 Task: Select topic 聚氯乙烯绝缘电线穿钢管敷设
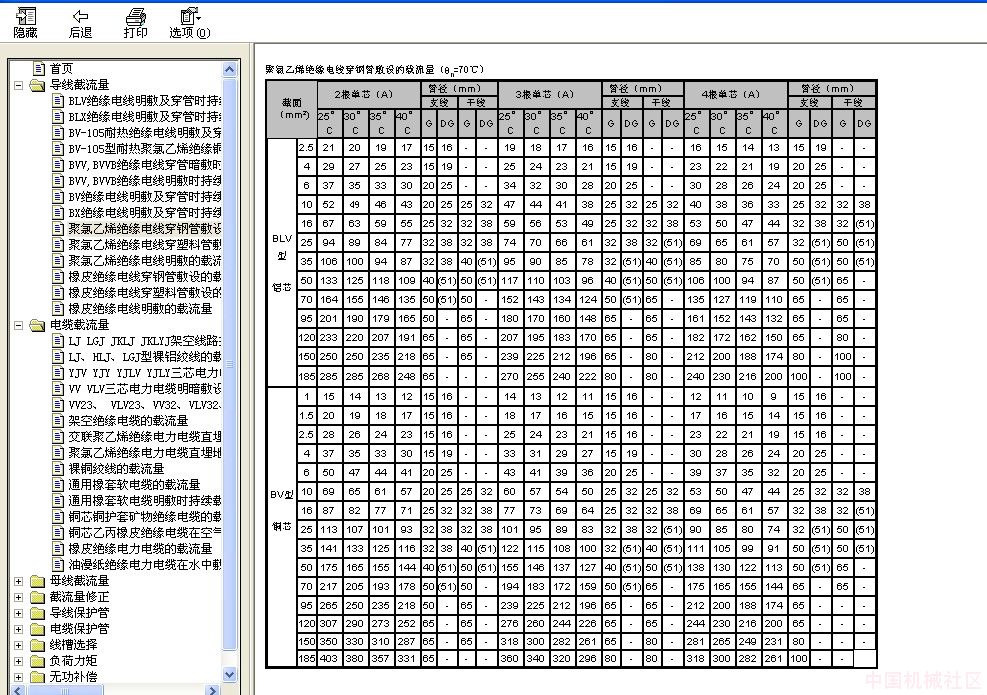pyautogui.click(x=145, y=229)
